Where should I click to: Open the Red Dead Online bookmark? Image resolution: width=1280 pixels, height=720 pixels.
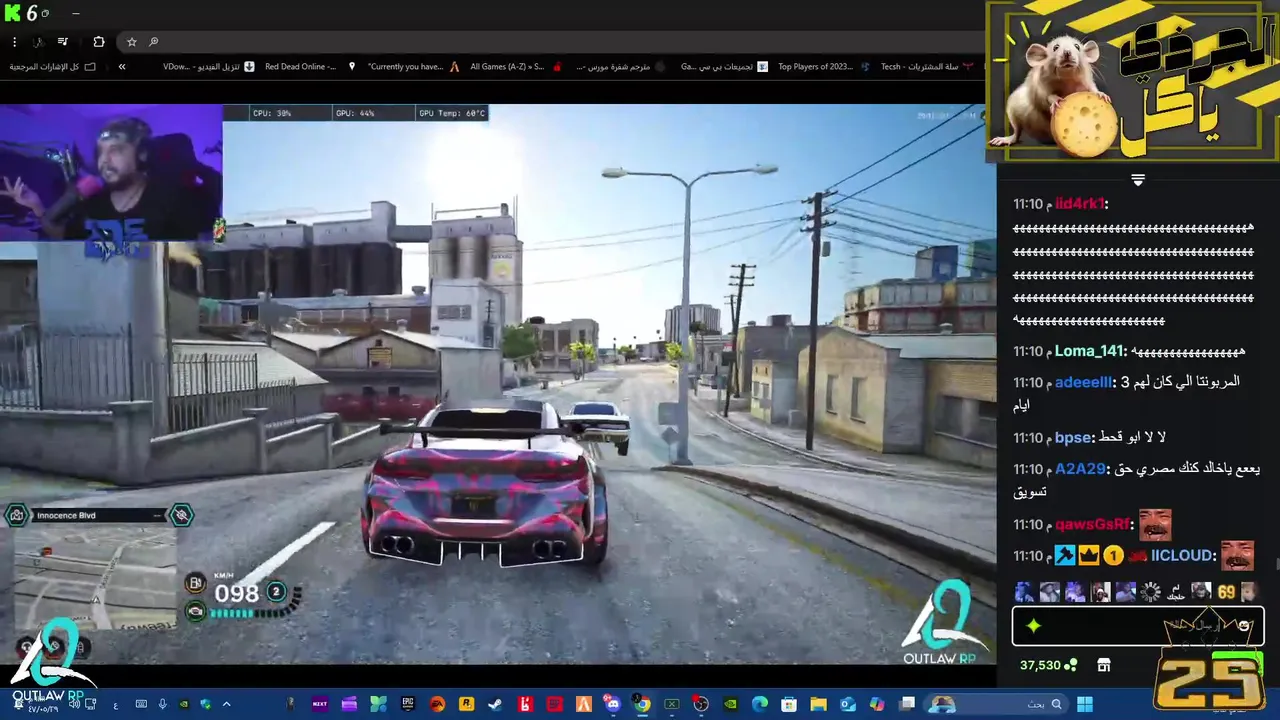pos(308,67)
